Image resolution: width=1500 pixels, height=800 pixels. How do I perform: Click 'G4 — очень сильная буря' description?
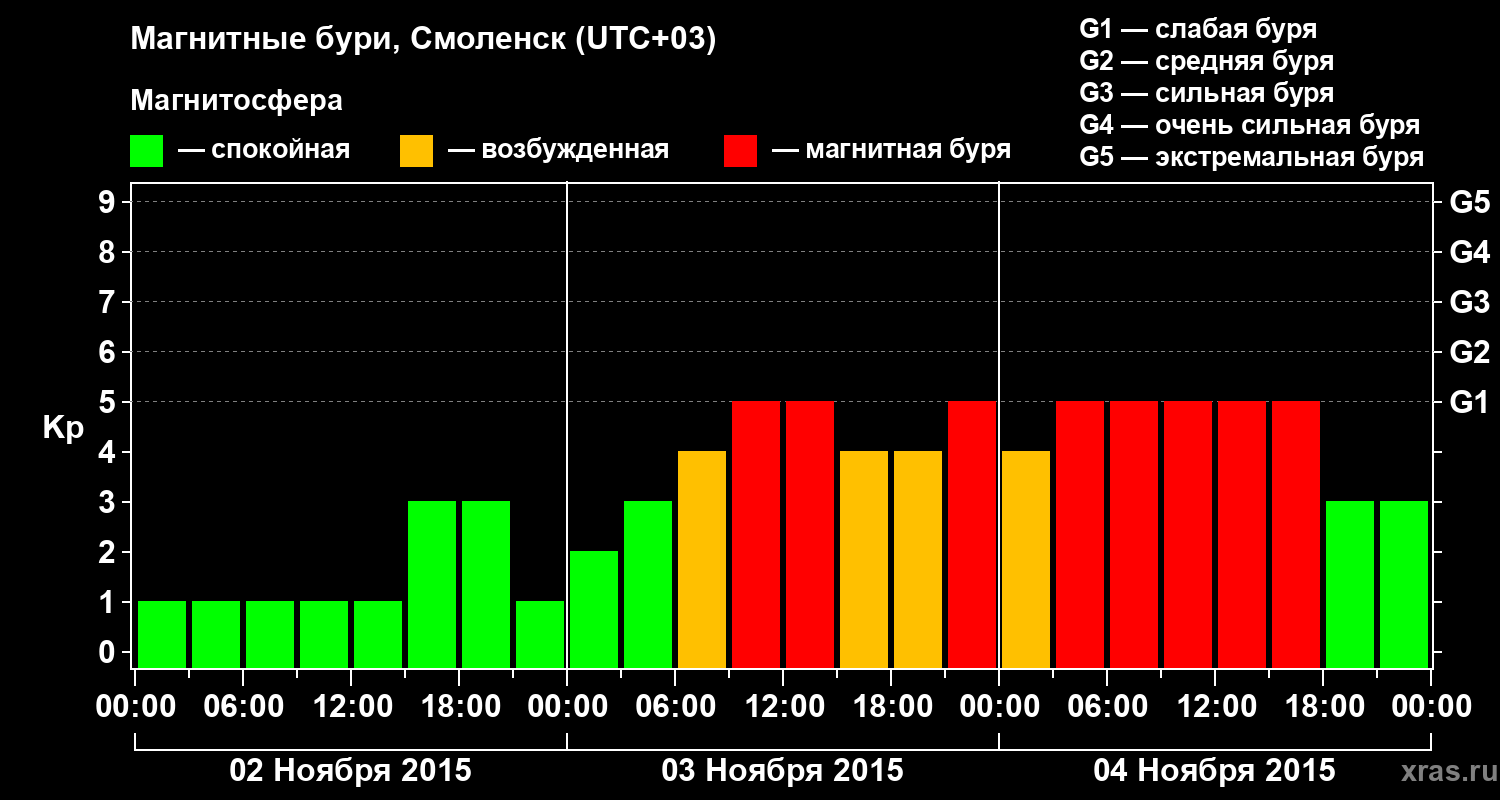click(1249, 124)
